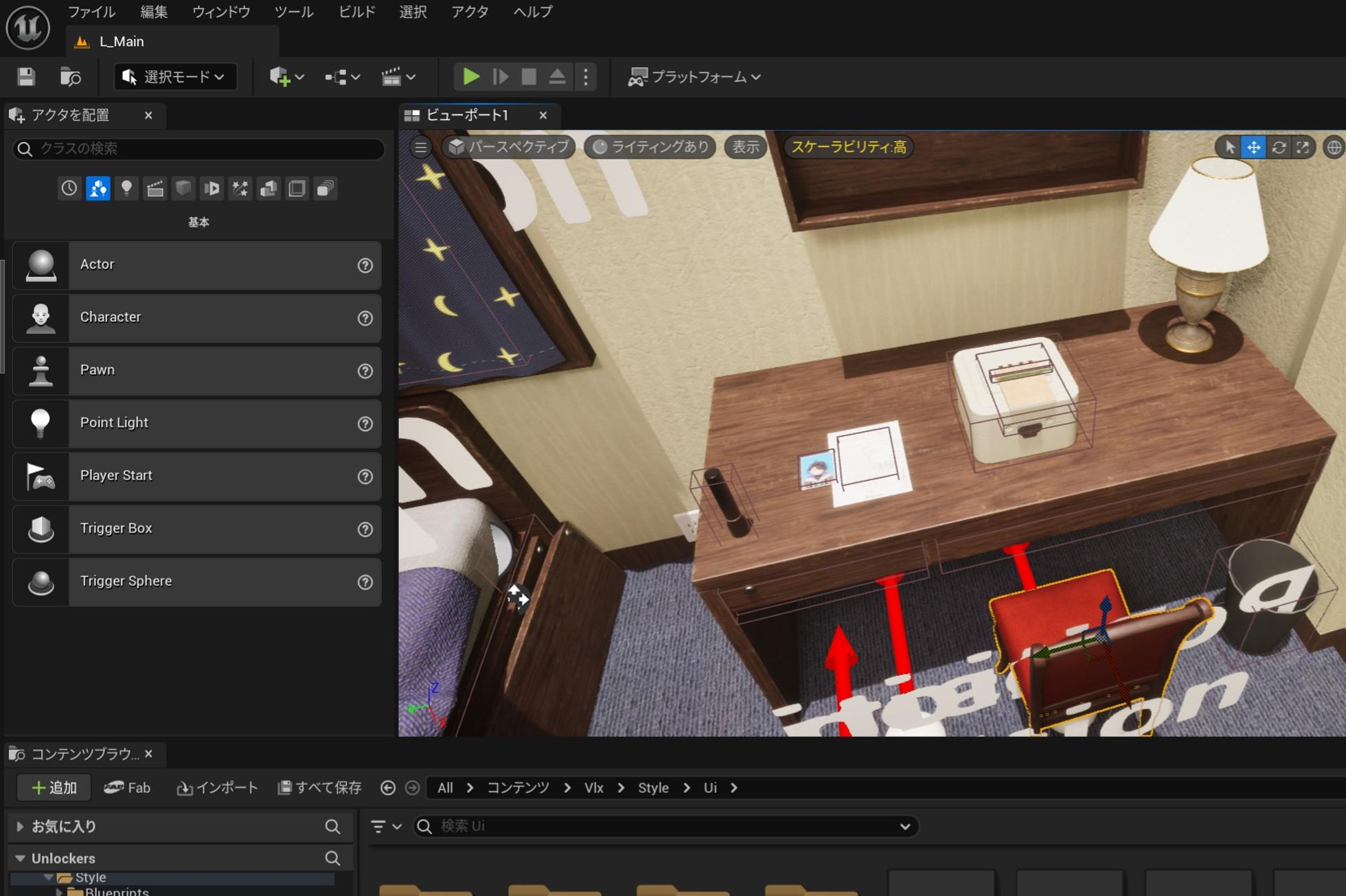Select the Cinematic category icon

tap(155, 188)
